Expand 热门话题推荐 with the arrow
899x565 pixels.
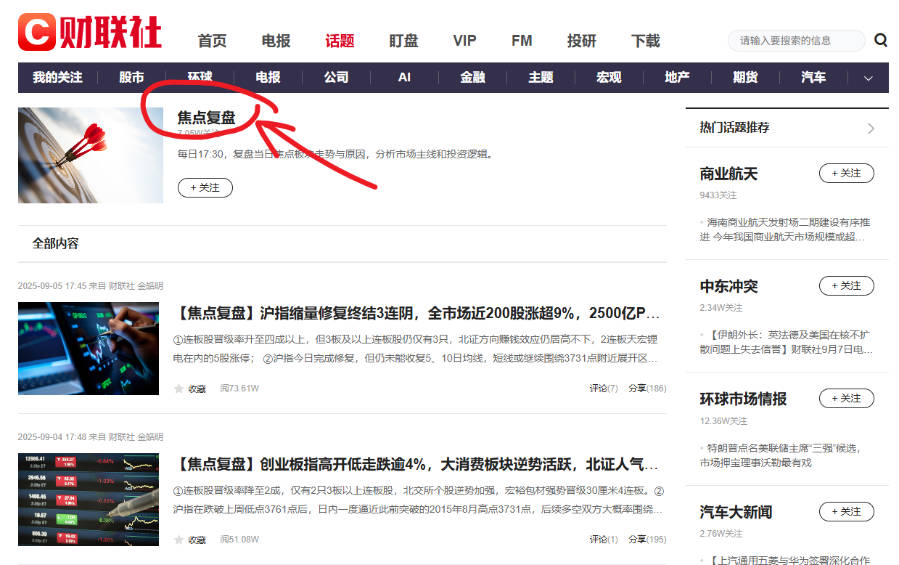pos(870,128)
